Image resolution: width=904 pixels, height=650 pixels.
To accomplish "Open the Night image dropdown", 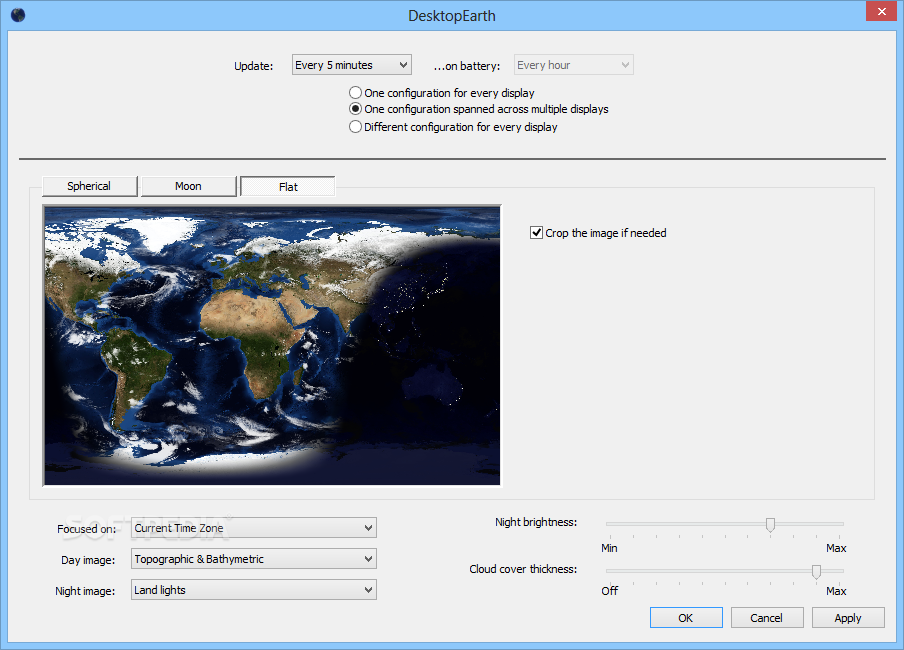I will pyautogui.click(x=254, y=590).
